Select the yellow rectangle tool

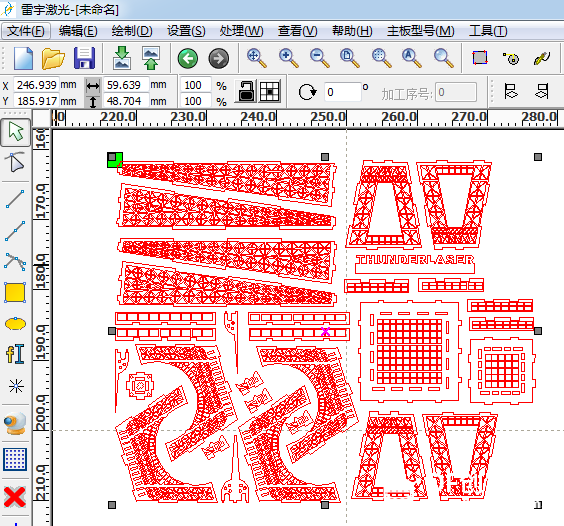[x=15, y=292]
